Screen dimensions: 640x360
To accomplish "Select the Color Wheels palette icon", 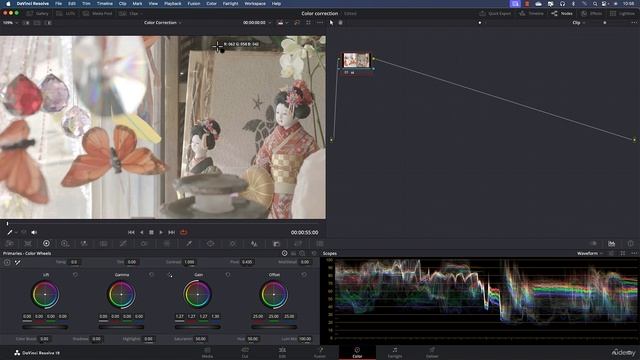I will tap(46, 243).
